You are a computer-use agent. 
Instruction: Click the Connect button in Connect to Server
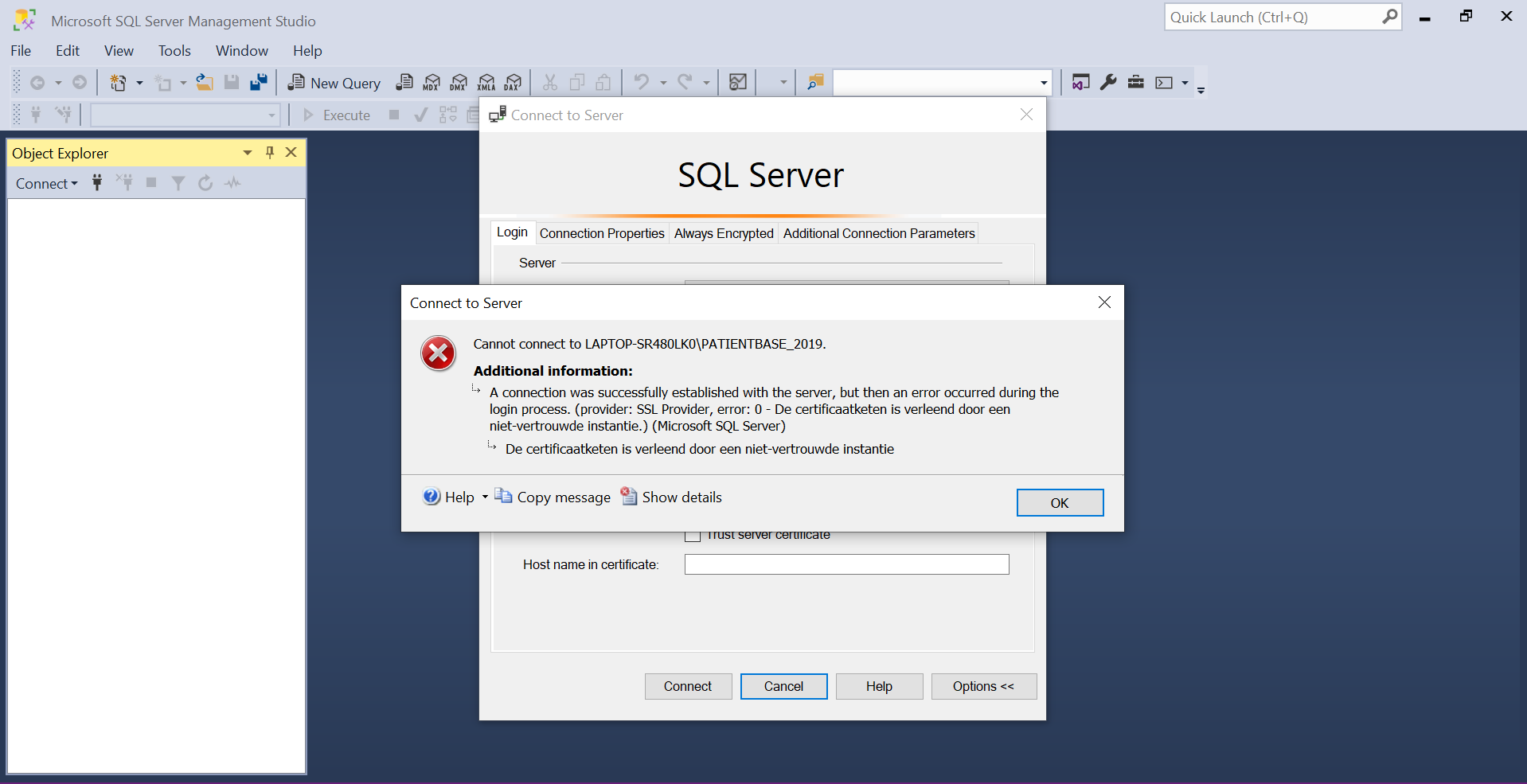tap(688, 686)
